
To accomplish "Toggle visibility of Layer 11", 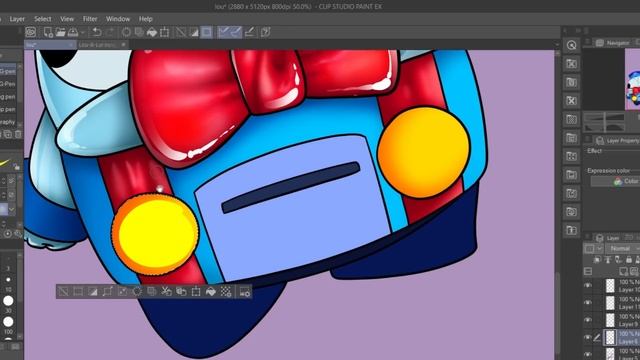I will pos(588,302).
